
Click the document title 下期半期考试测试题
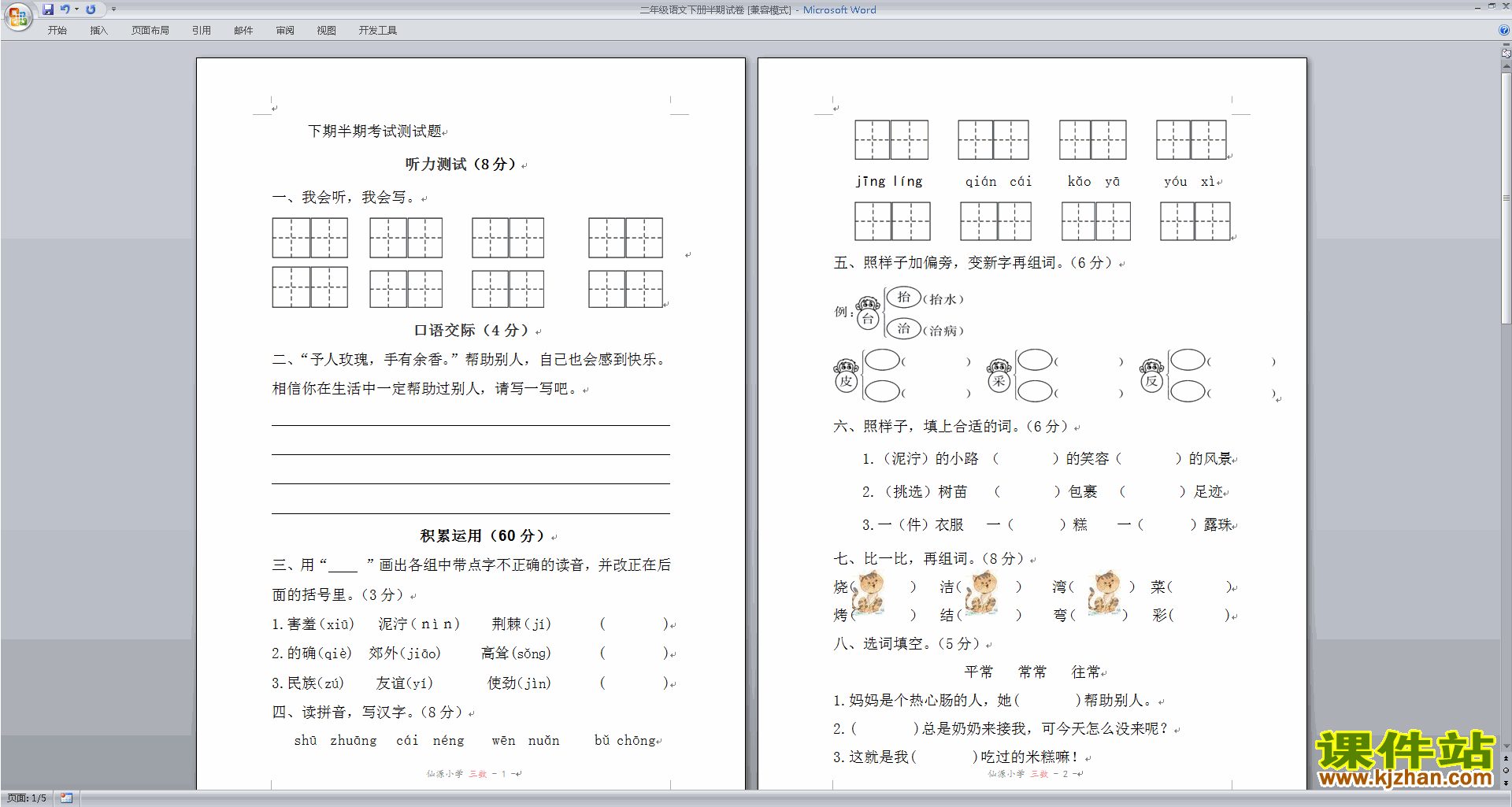tap(375, 131)
